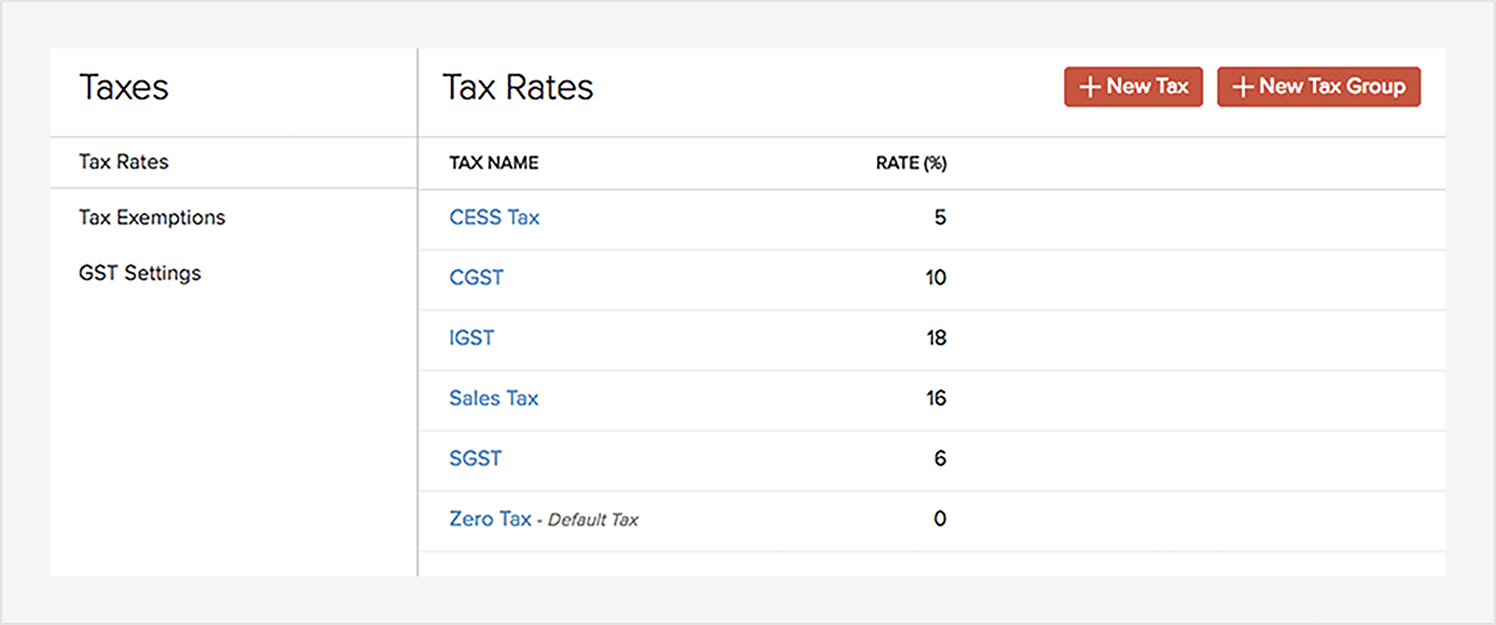Click the rate value 18 in IGST row

click(935, 338)
